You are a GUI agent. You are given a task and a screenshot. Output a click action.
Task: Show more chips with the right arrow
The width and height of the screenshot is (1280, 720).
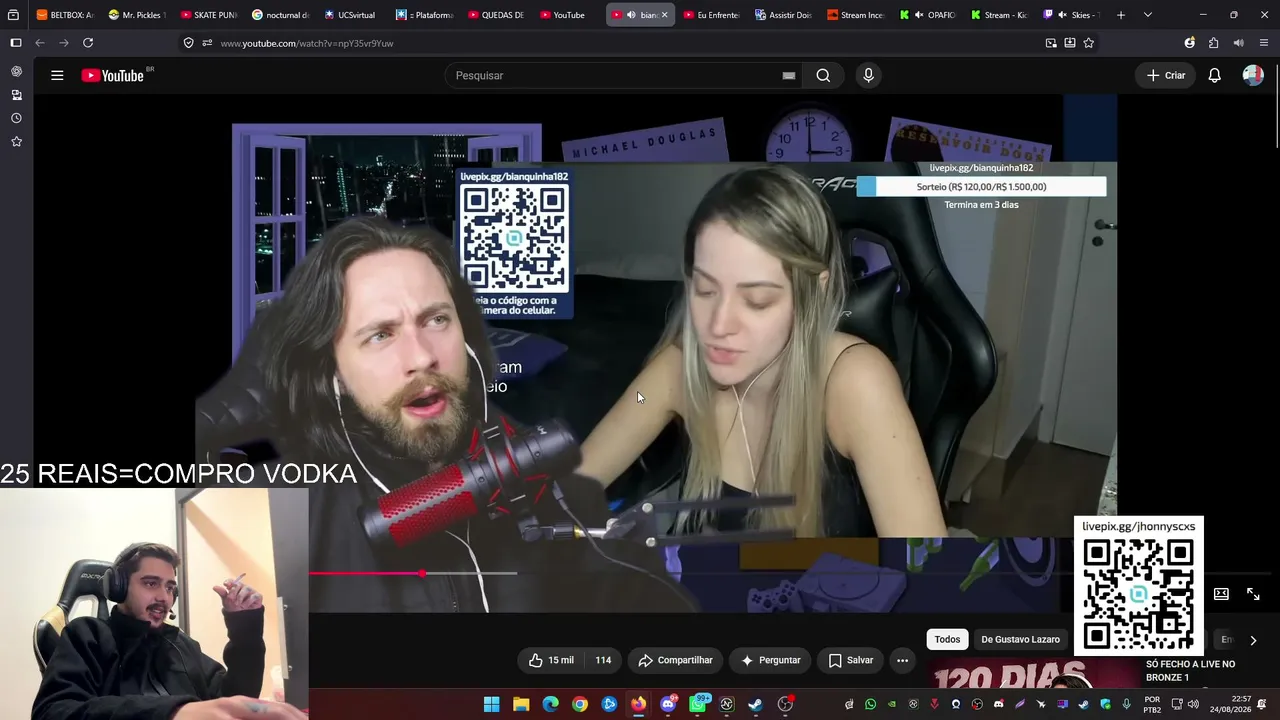(x=1253, y=640)
